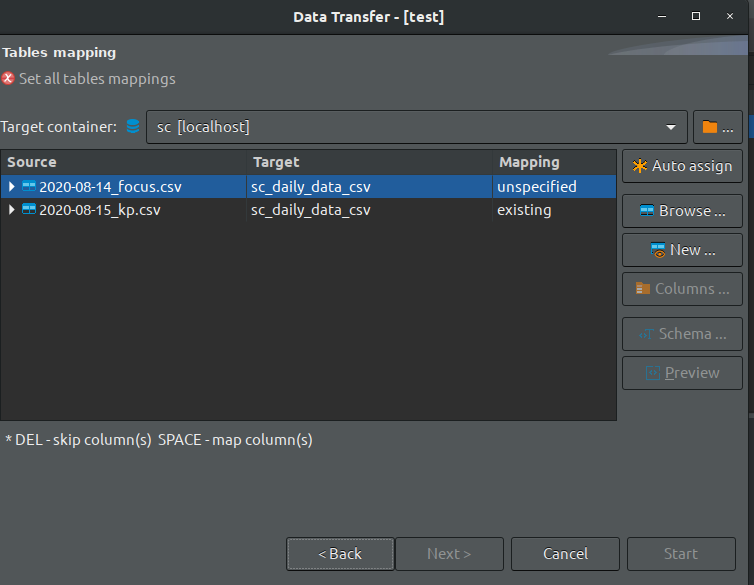This screenshot has width=754, height=585.
Task: Expand the 2020-08-15_kp.csv row
Action: (12, 210)
